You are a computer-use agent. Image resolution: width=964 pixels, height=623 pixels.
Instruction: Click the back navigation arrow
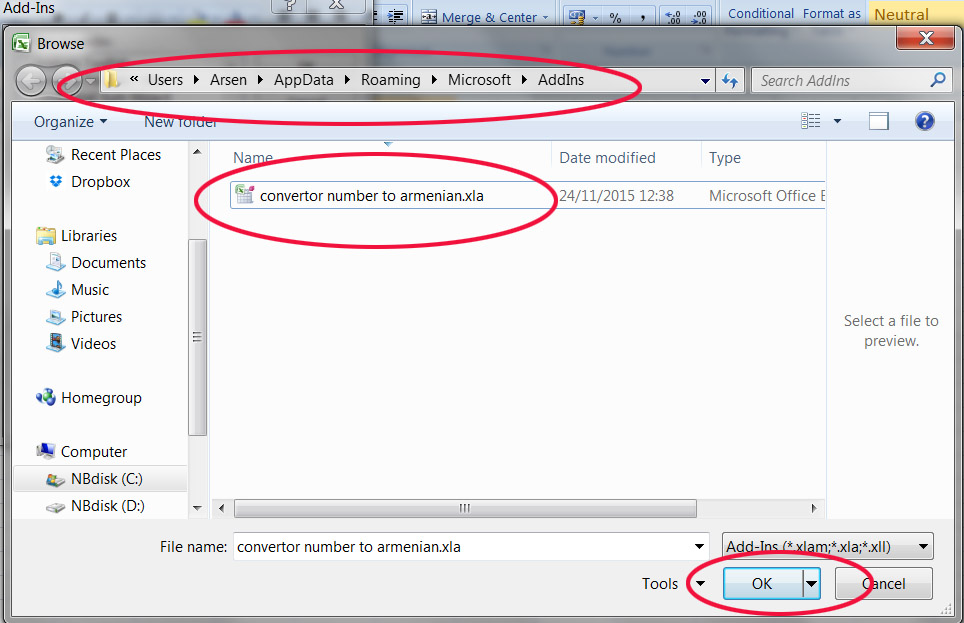point(31,80)
